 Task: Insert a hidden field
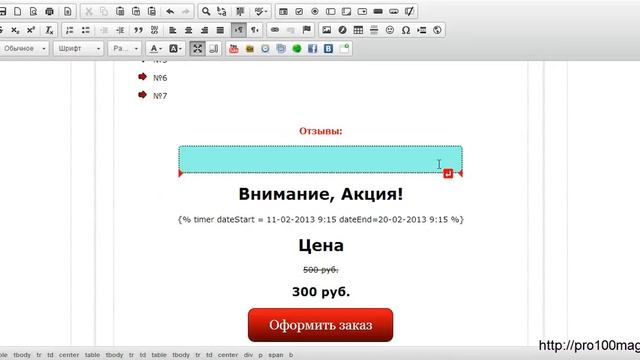point(409,11)
